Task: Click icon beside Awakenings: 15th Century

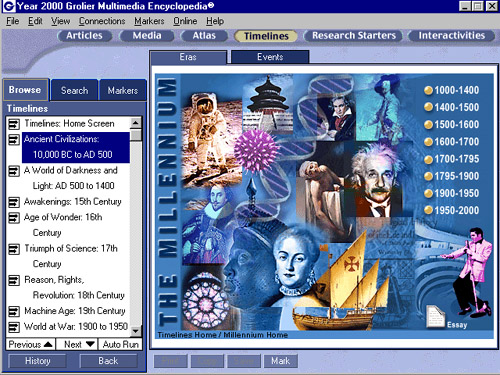Action: tap(14, 202)
